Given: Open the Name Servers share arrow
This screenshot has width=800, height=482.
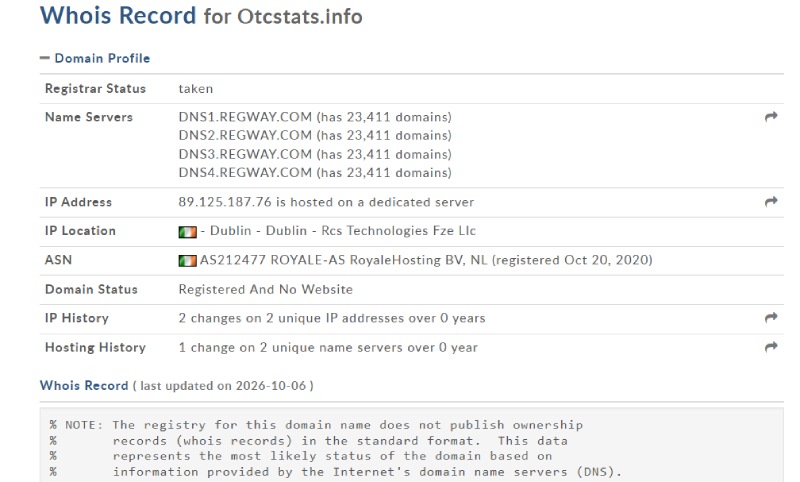Looking at the screenshot, I should tap(771, 117).
